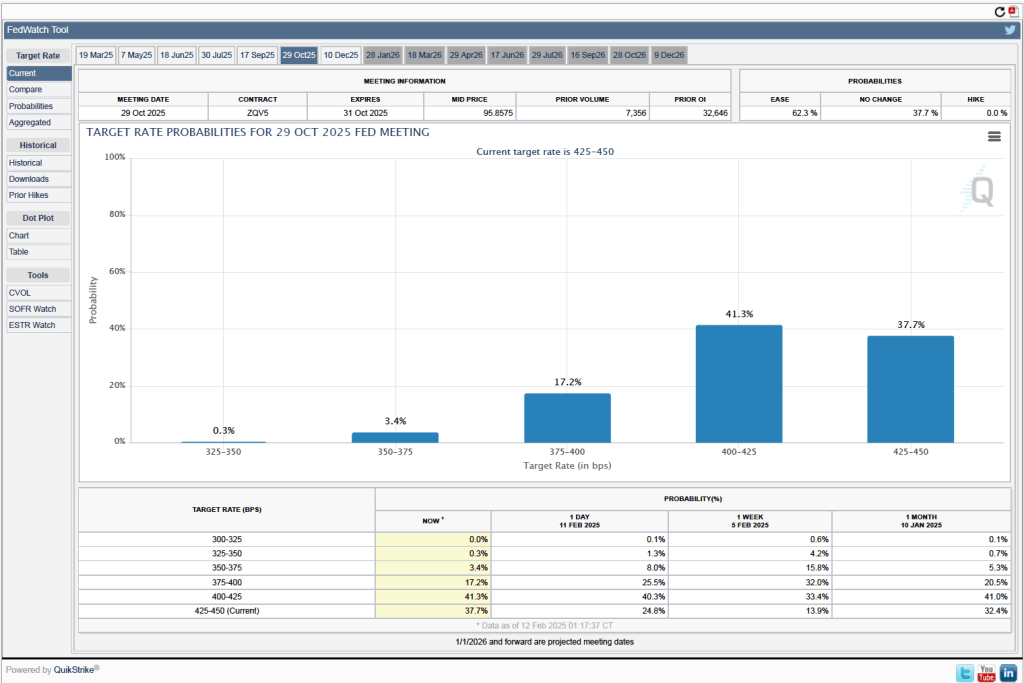Viewport: 1024px width, 683px height.
Task: Click the refresh icon at top right
Action: (x=999, y=11)
